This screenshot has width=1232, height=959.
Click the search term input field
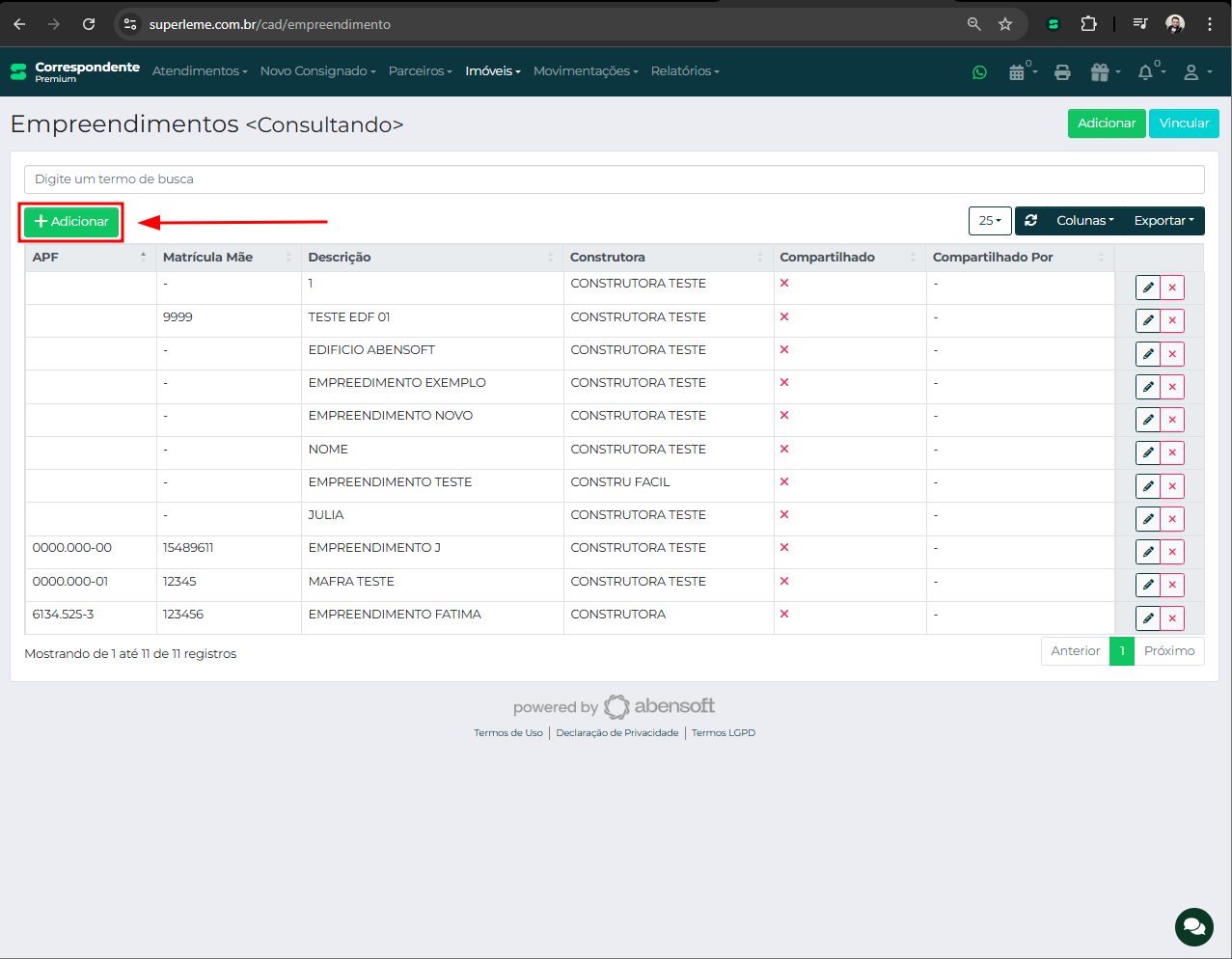coord(614,179)
